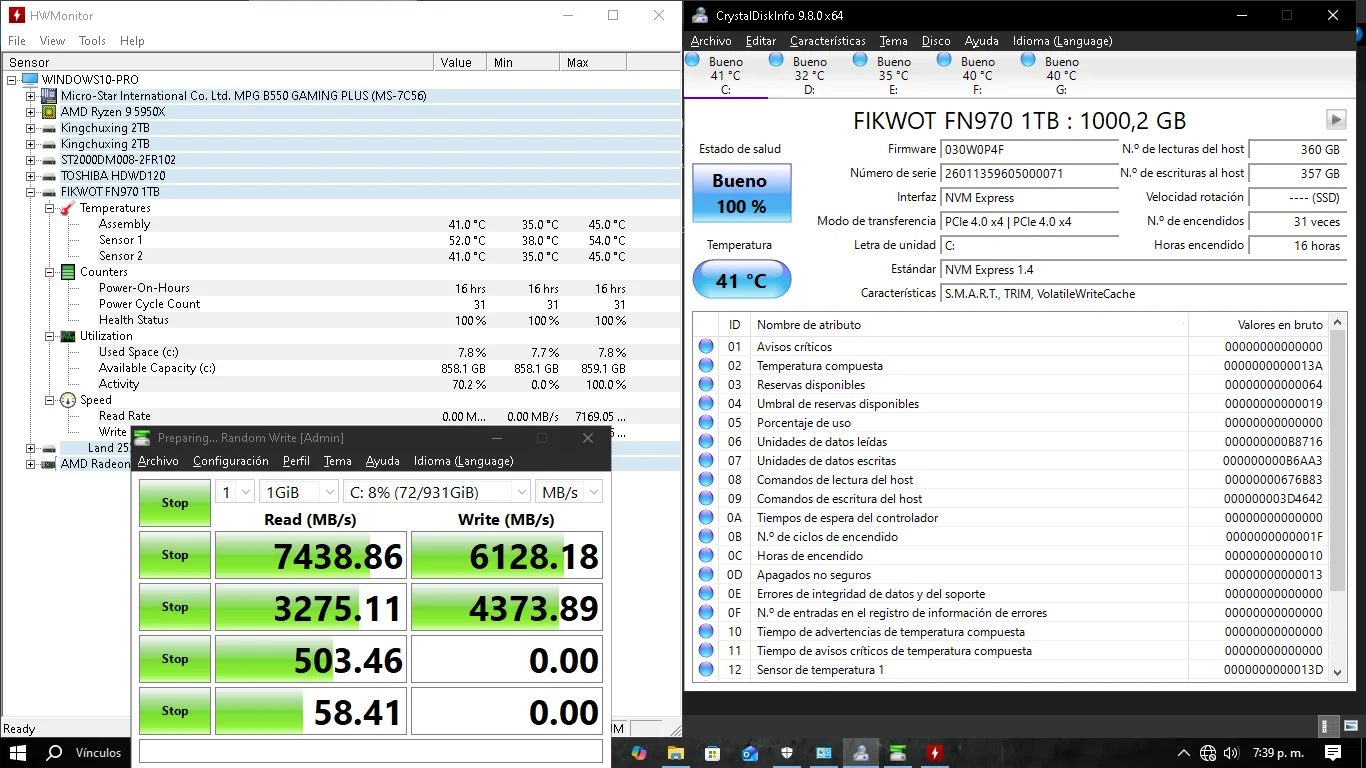Click the status circle for Avisos críticos
The width and height of the screenshot is (1366, 768).
(706, 347)
